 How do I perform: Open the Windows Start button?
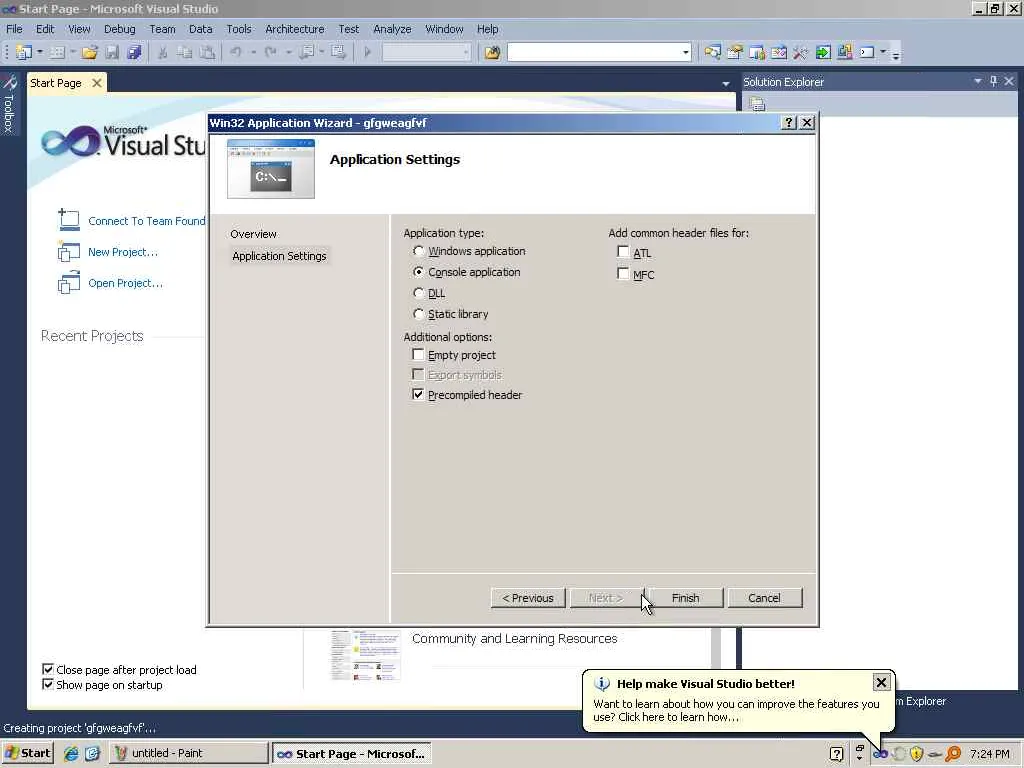coord(27,753)
